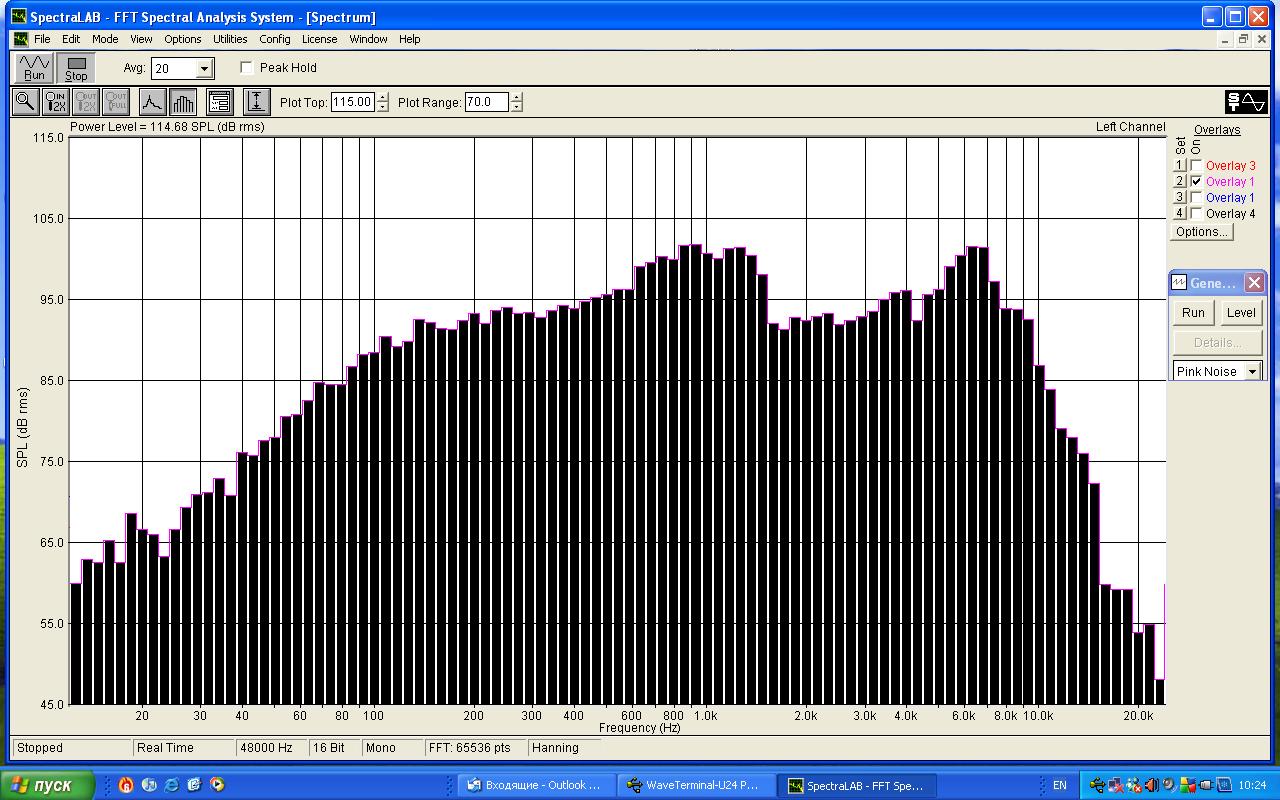Open the Edit menu
Image resolution: width=1280 pixels, height=800 pixels.
pyautogui.click(x=71, y=39)
